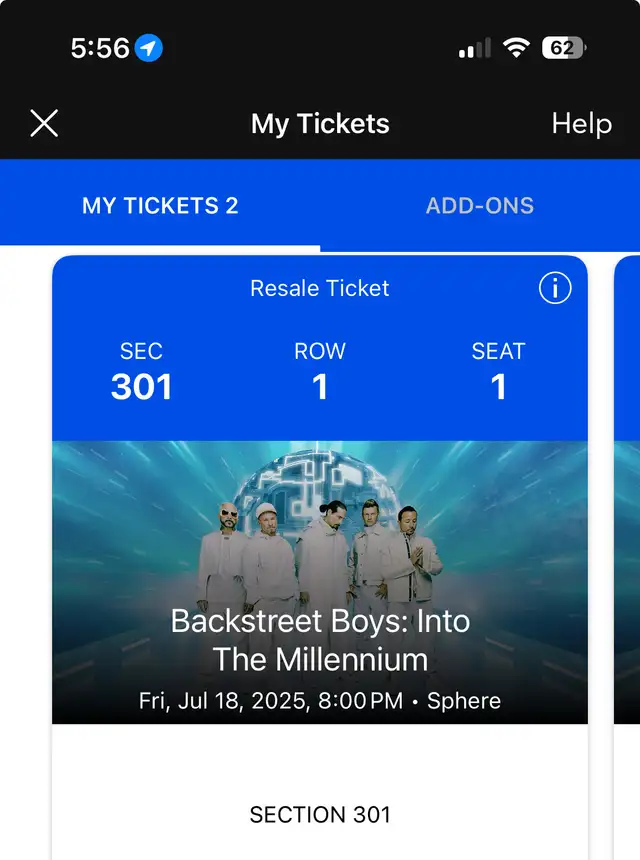Tap the SEAT 1 value
Viewport: 640px width, 860px height.
[499, 387]
